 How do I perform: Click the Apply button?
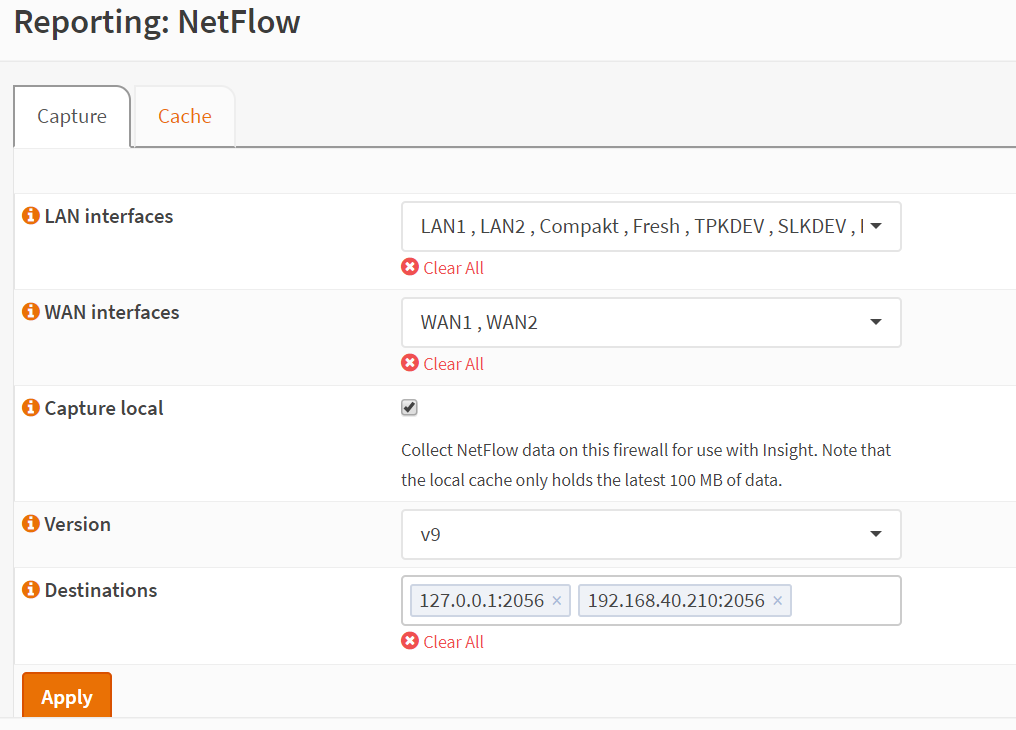(x=66, y=697)
